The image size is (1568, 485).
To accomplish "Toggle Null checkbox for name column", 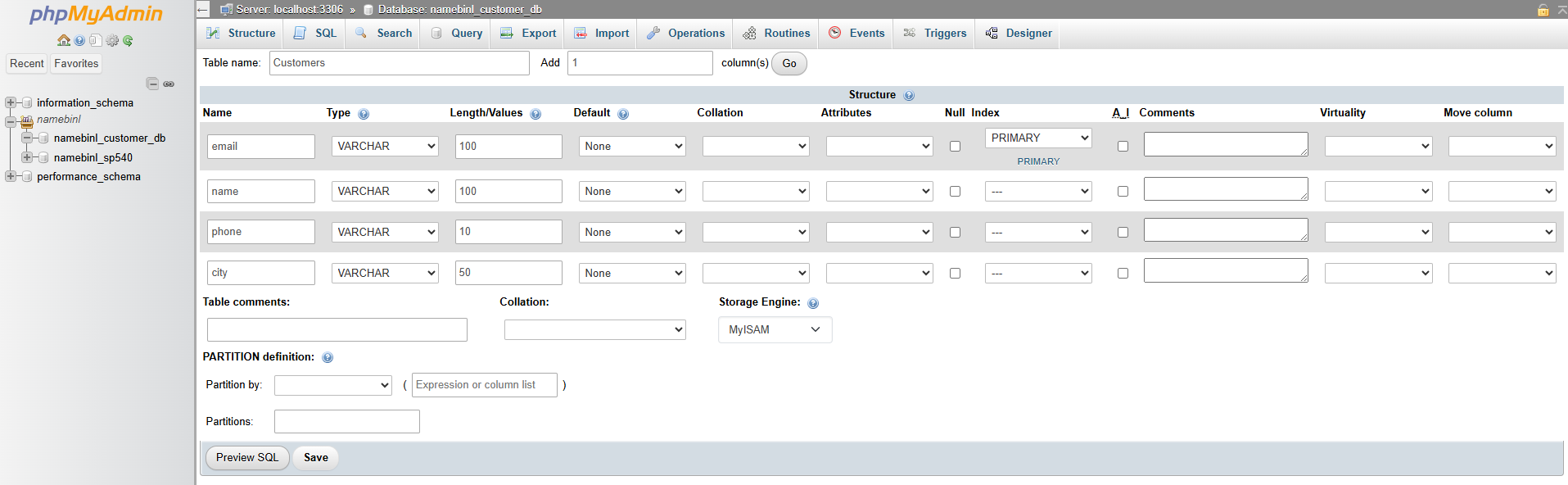I will tap(955, 191).
